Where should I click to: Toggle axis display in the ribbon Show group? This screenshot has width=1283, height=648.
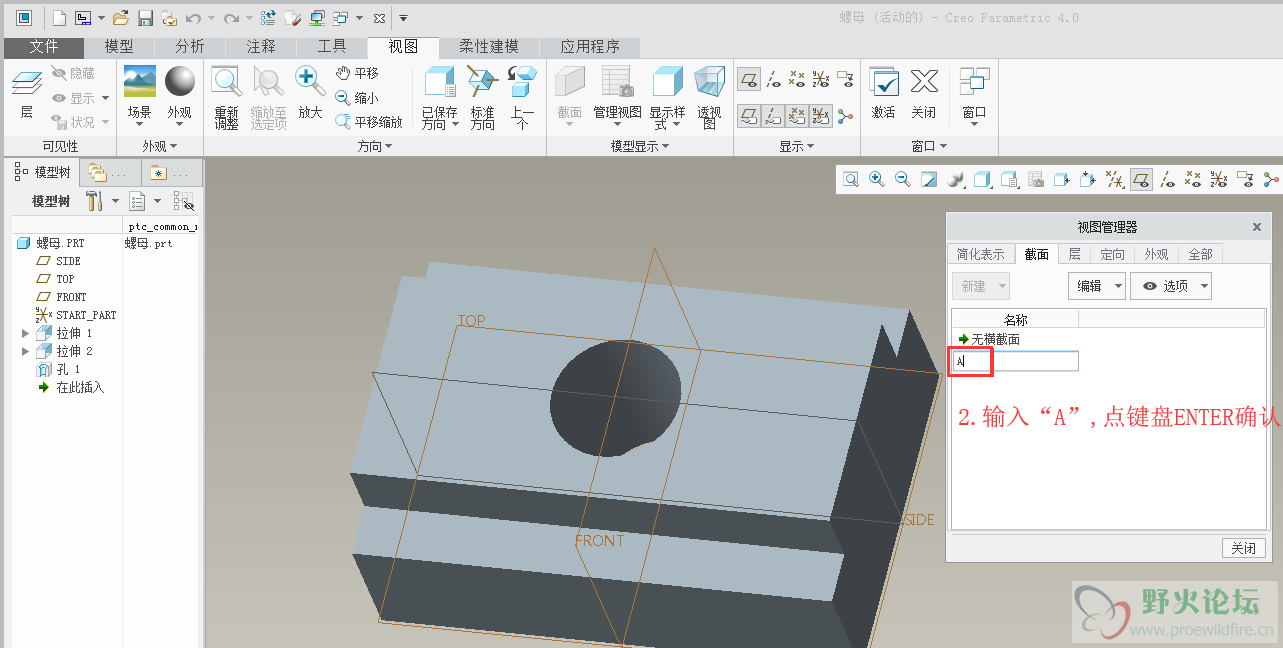click(x=773, y=80)
